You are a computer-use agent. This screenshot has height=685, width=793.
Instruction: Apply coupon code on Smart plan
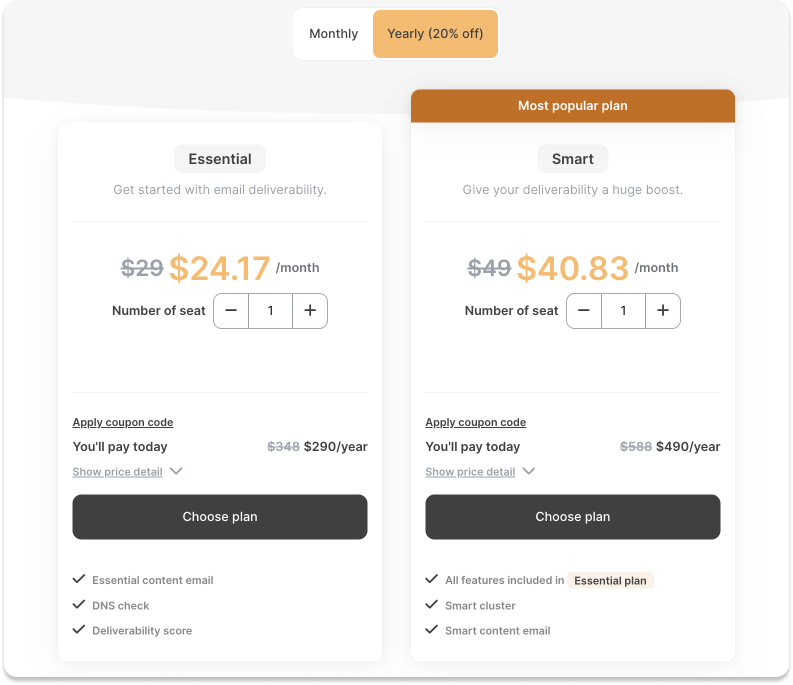(x=476, y=422)
